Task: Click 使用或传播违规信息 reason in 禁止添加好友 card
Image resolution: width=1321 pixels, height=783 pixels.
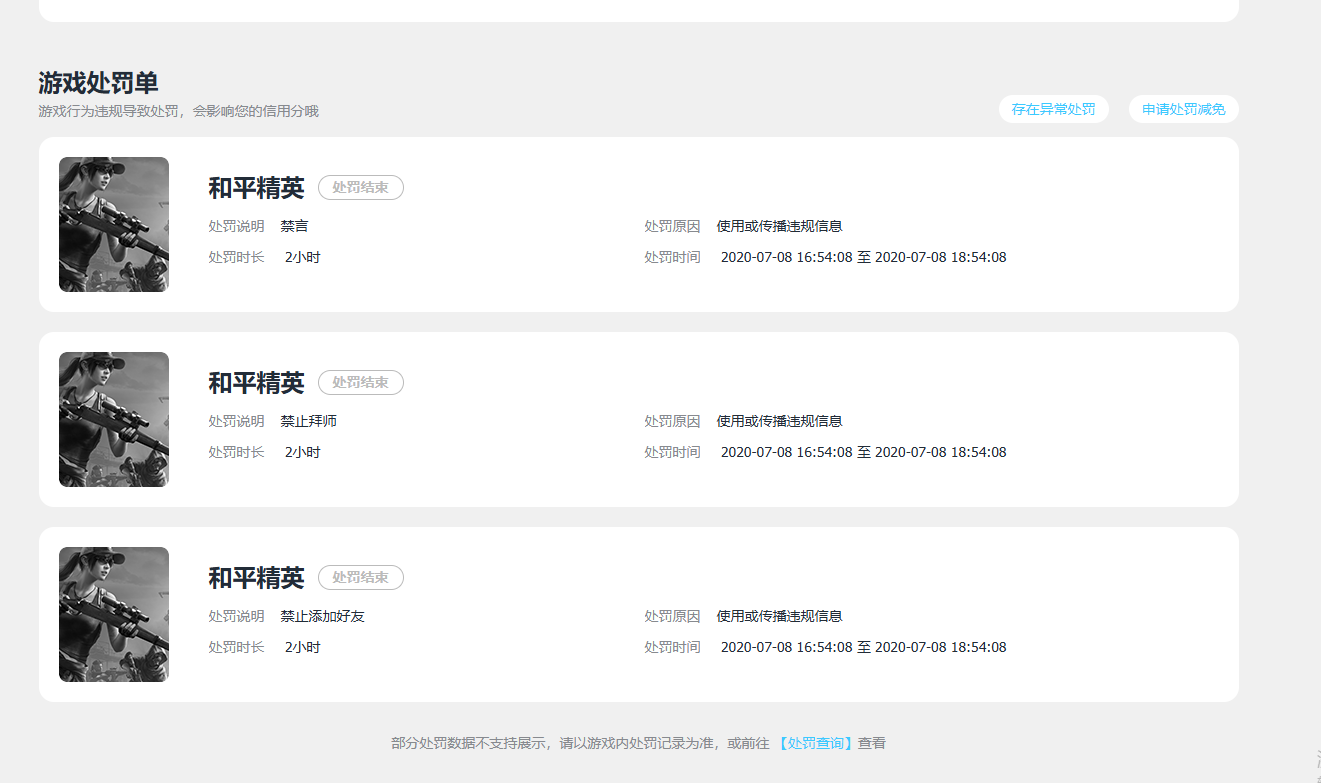Action: 779,616
